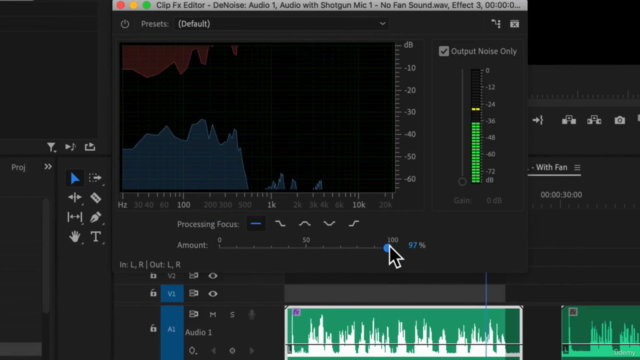Screen dimensions: 640x360
Task: Toggle V2 sync lock
Action: pyautogui.click(x=193, y=276)
